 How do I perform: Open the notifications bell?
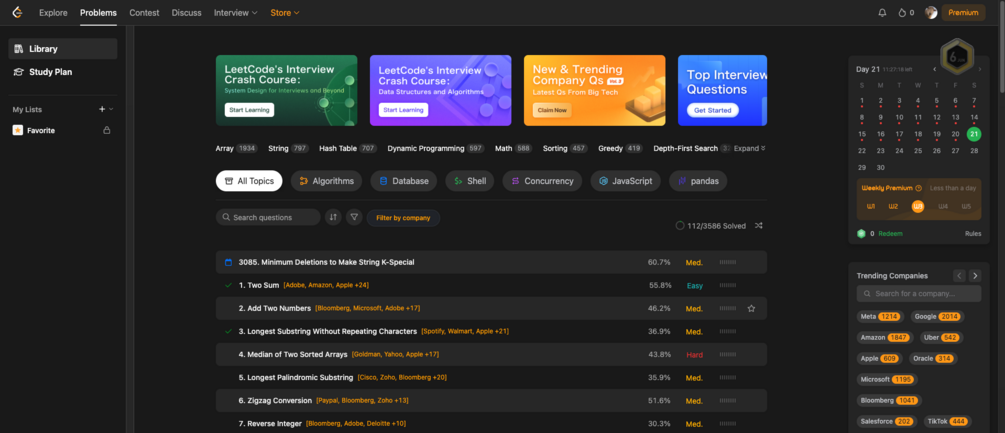(x=883, y=13)
